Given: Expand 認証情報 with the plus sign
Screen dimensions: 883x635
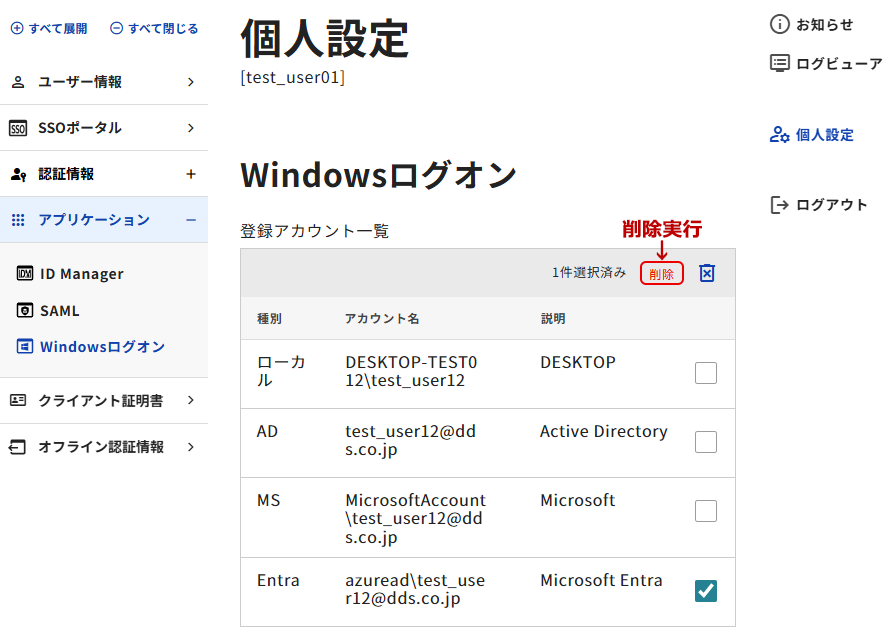Looking at the screenshot, I should point(191,174).
